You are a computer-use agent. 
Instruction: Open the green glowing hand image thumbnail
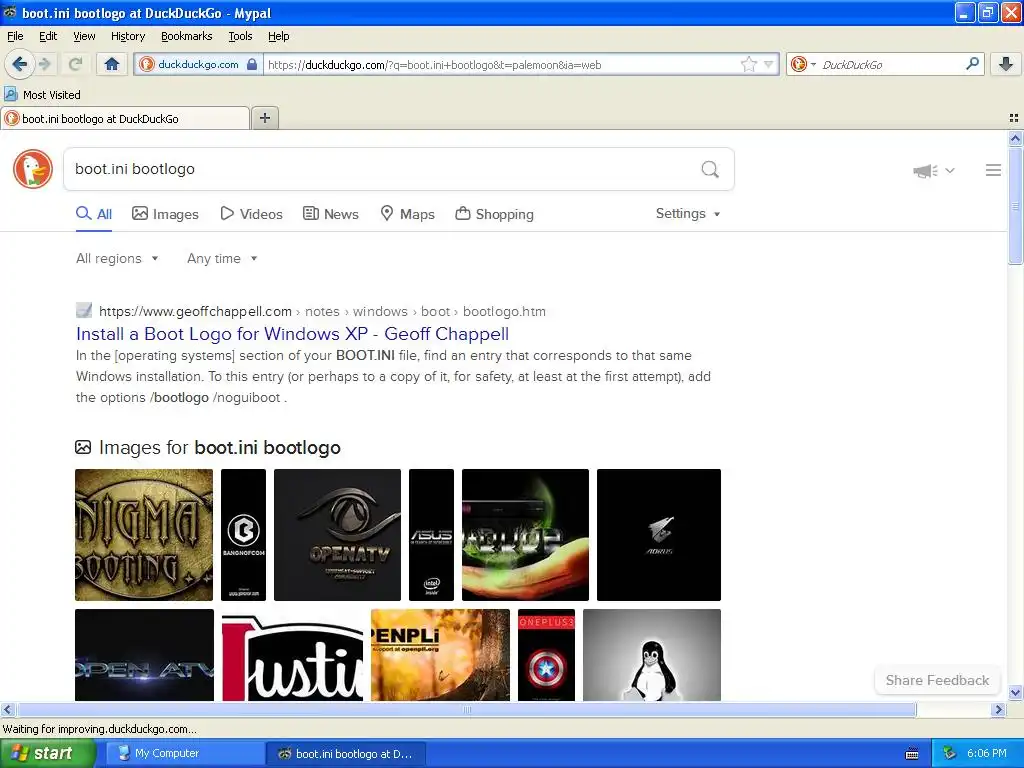(525, 535)
